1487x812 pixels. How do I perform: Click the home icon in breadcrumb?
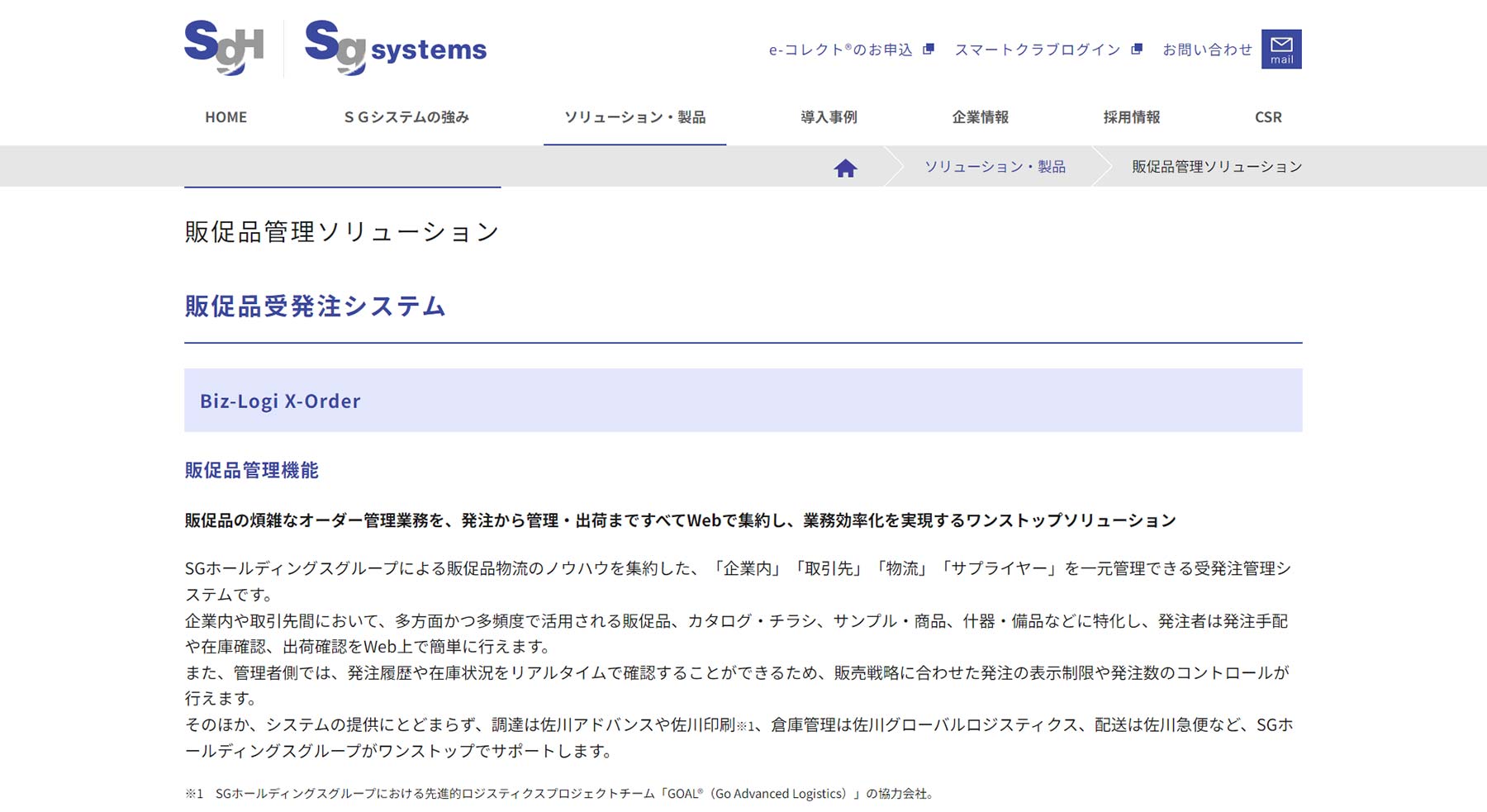[x=845, y=168]
